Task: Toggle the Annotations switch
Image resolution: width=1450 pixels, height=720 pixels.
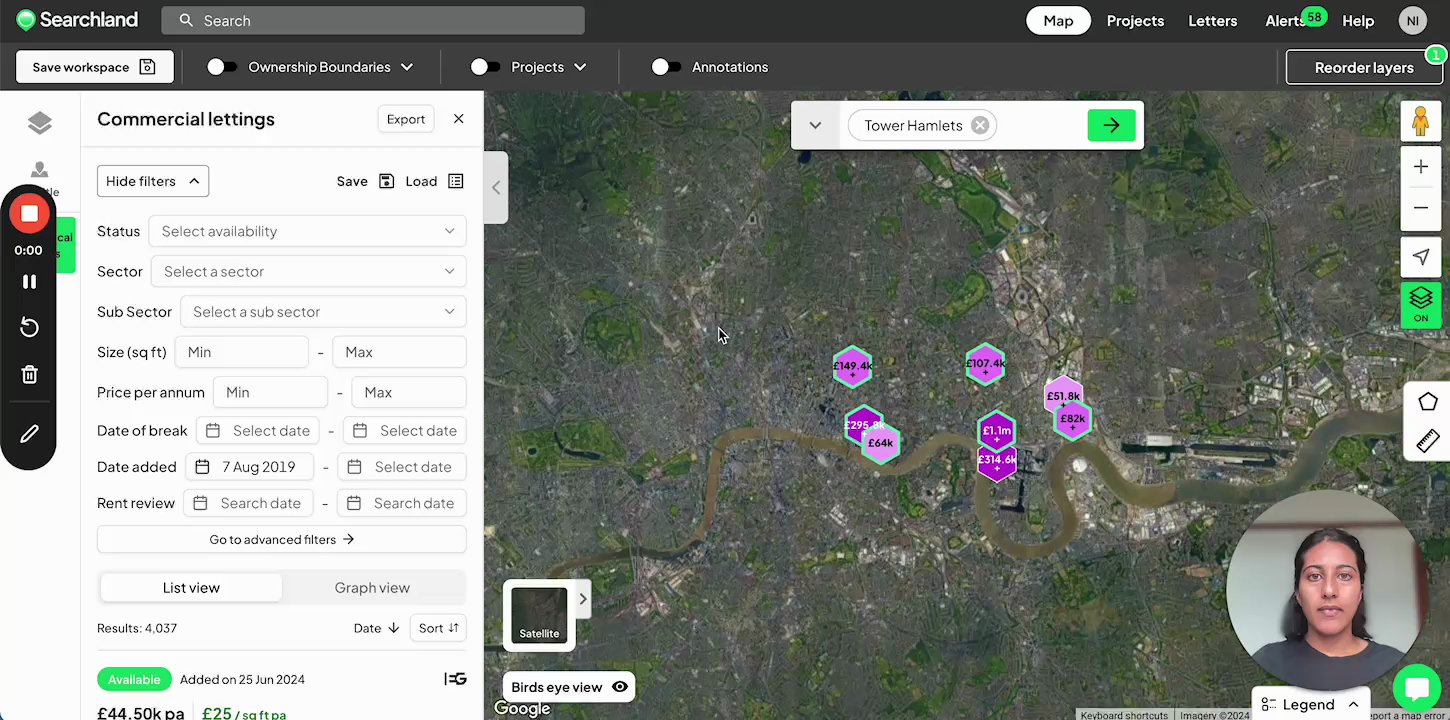Action: pos(666,67)
